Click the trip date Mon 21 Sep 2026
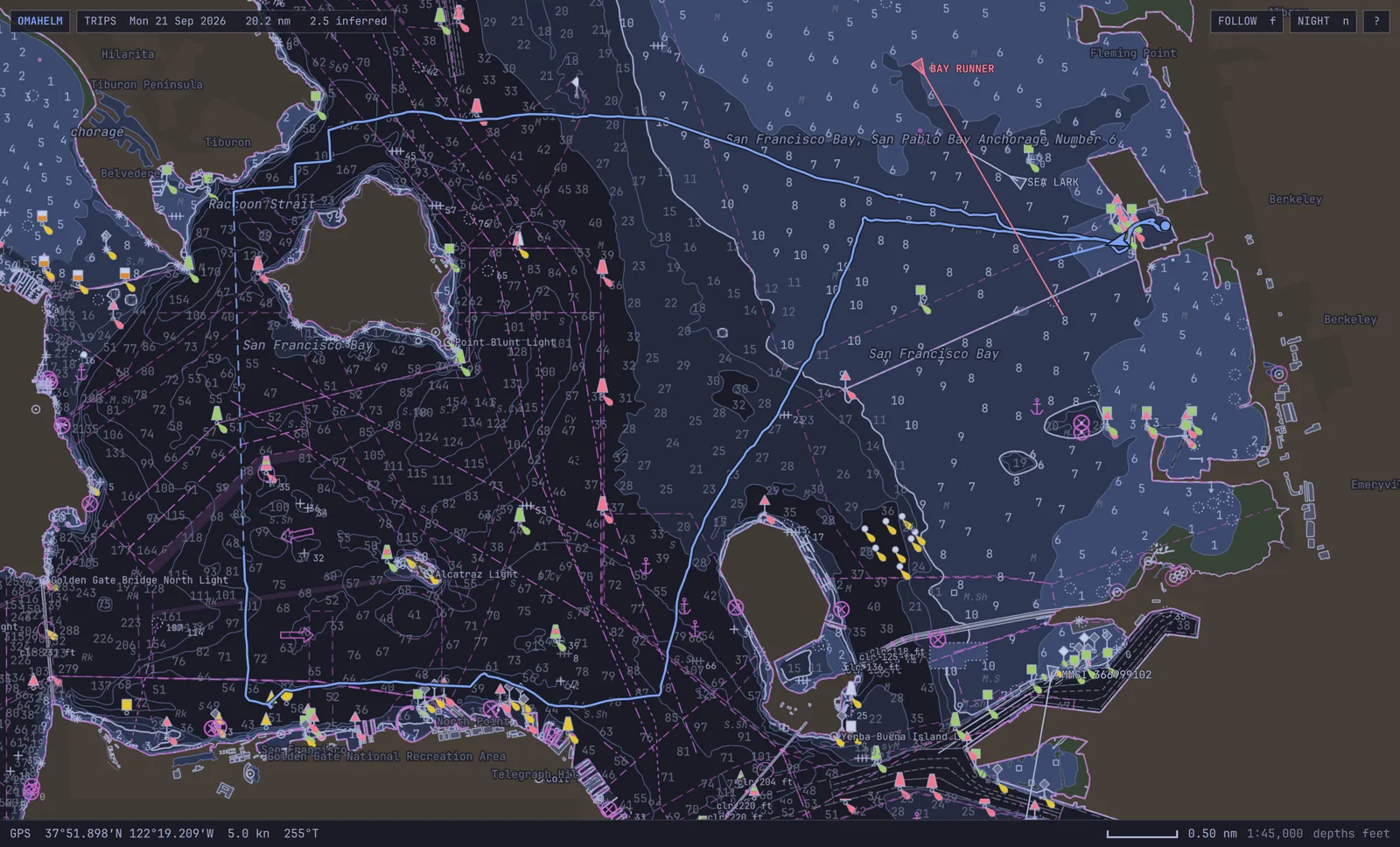Screen dimensions: 1400x847 [x=178, y=21]
